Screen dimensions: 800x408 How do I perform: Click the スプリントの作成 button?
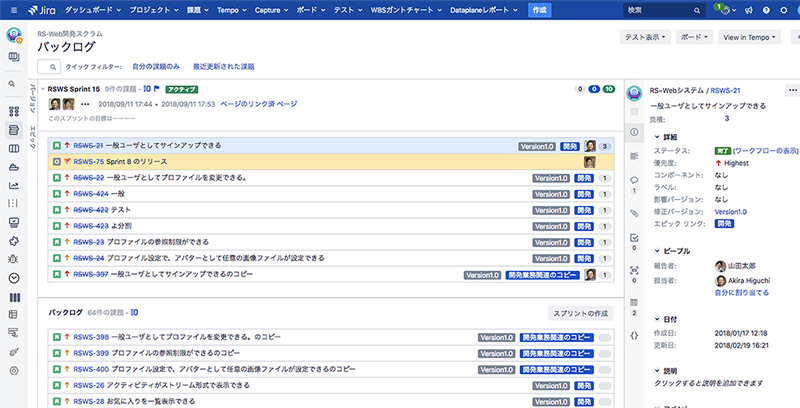pyautogui.click(x=581, y=313)
